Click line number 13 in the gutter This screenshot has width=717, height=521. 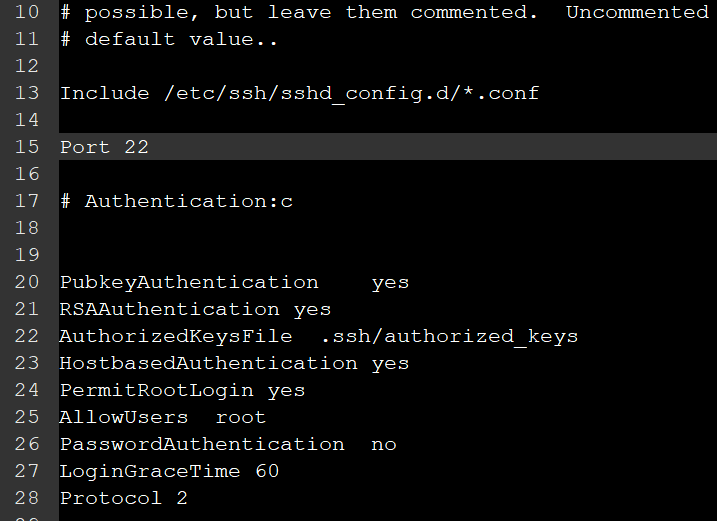coord(27,93)
